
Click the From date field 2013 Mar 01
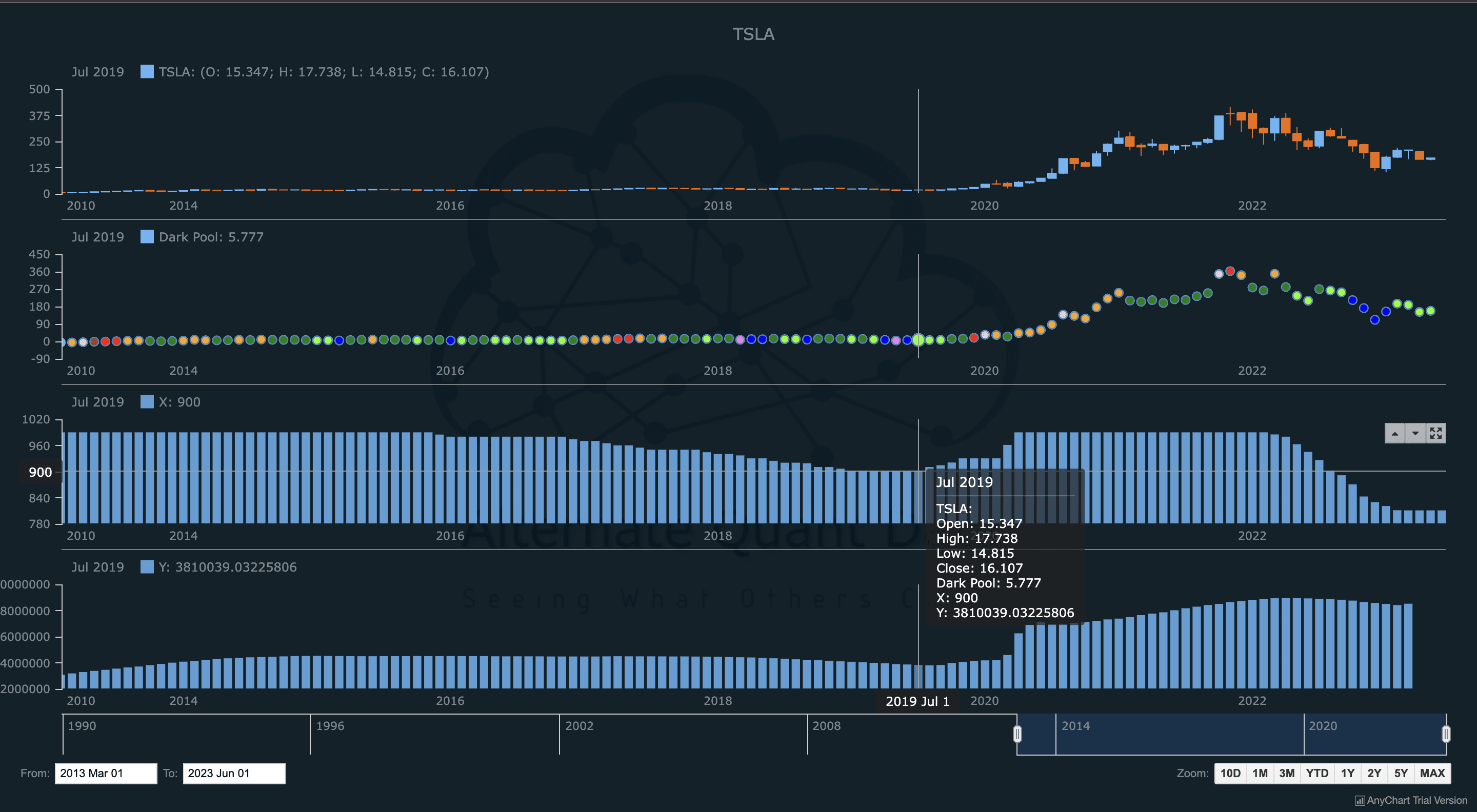point(106,773)
